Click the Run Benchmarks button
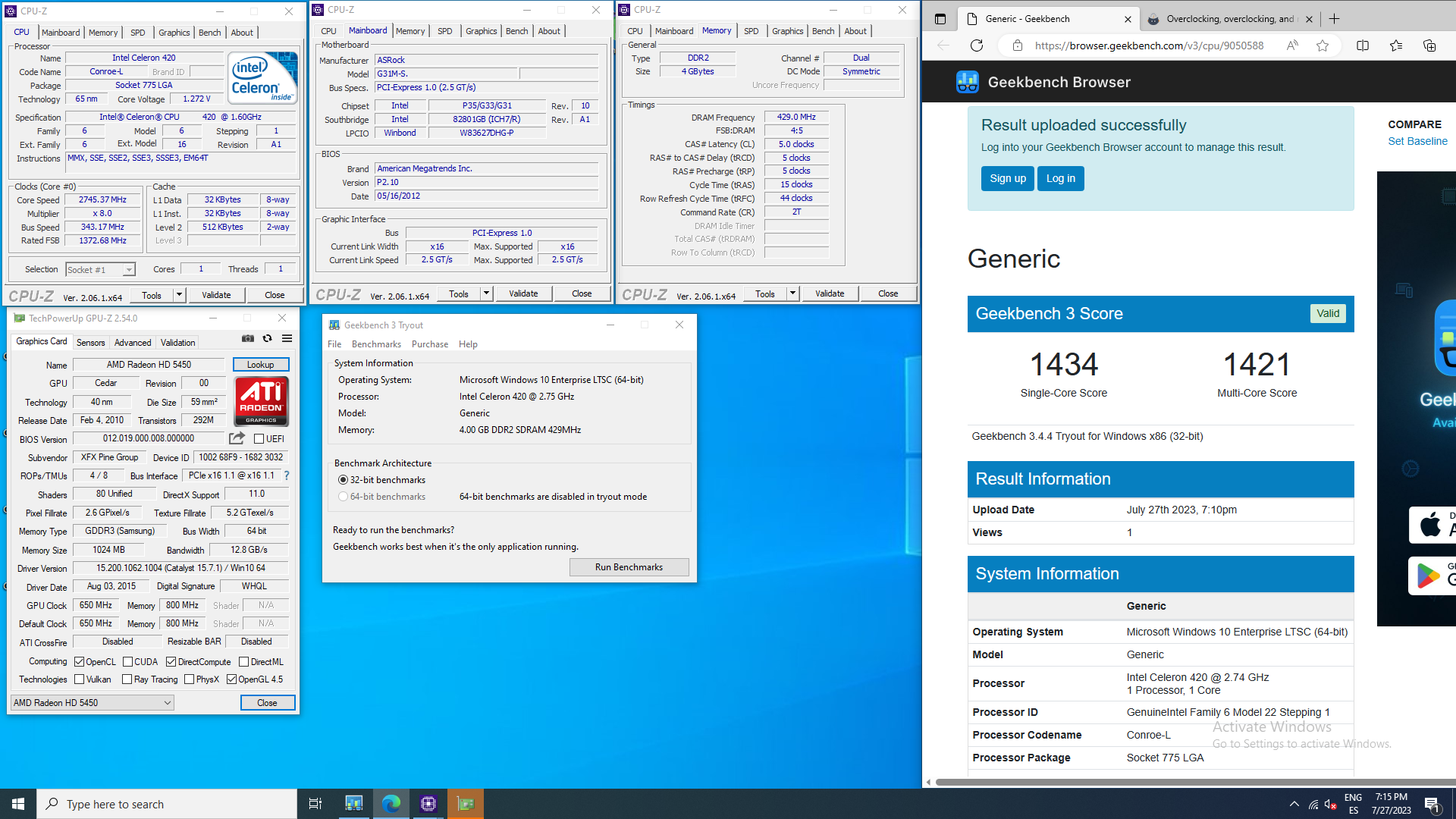Image resolution: width=1456 pixels, height=819 pixels. coord(629,566)
